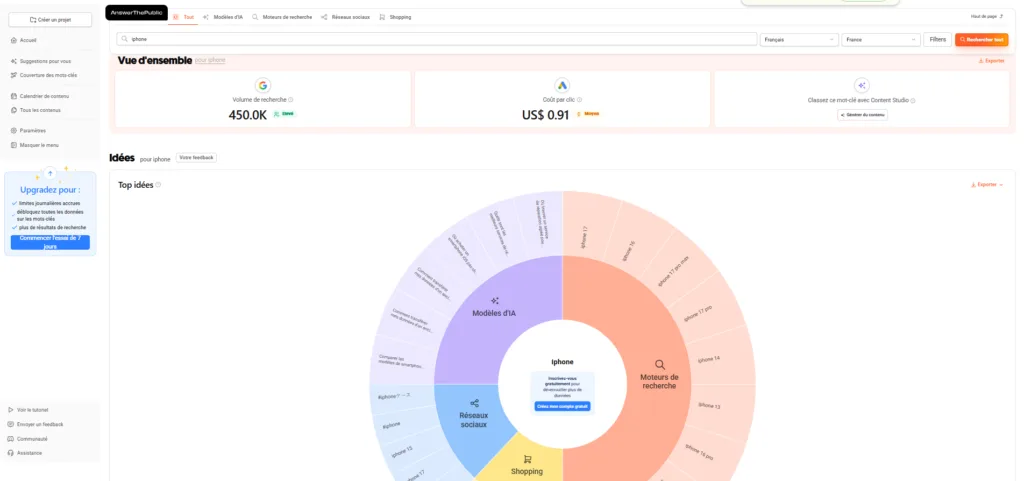Click the AnswerThePublic logo
This screenshot has height=481, width=1024.
tap(136, 12)
